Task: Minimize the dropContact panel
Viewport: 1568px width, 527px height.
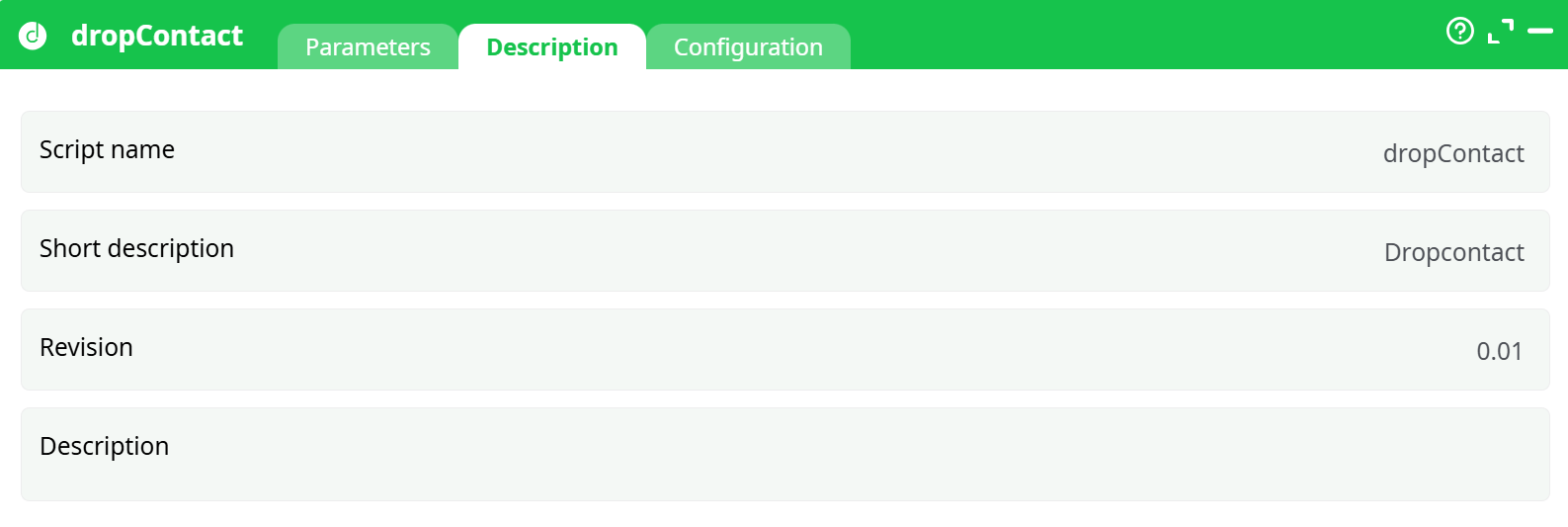Action: (x=1539, y=32)
